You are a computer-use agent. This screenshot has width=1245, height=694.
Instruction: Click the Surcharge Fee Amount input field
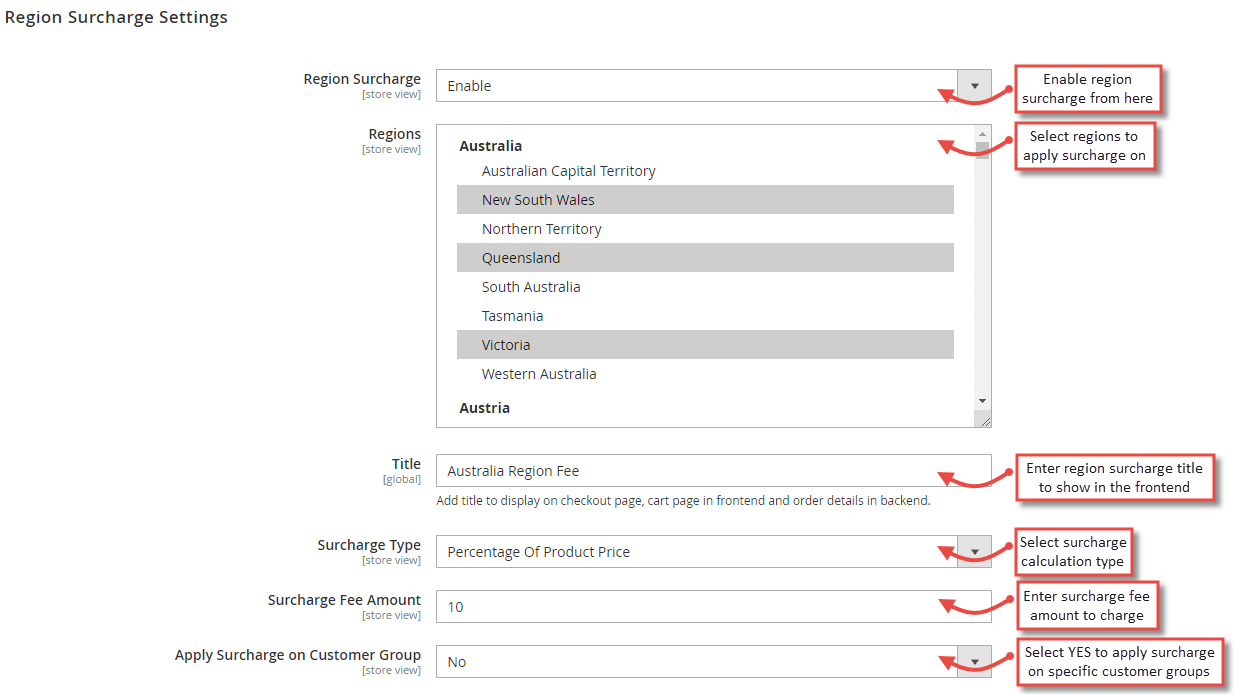(x=713, y=607)
